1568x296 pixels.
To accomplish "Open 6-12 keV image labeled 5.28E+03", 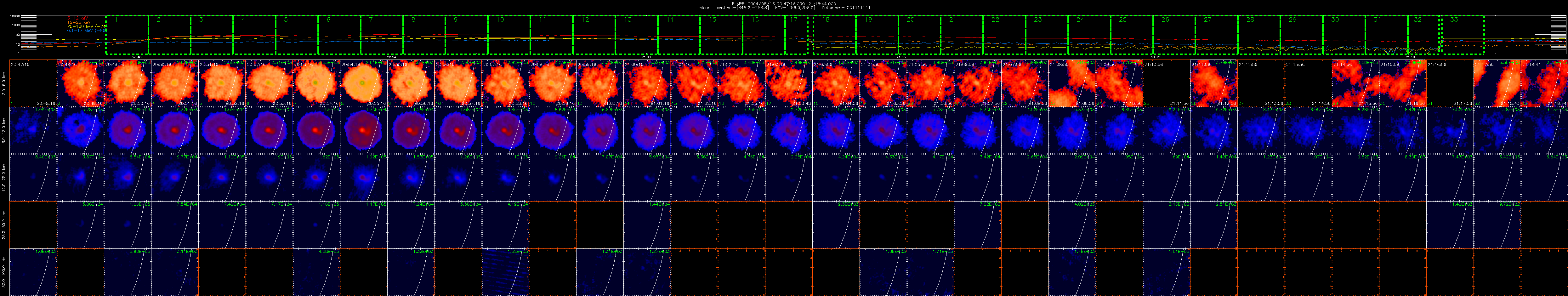I will coord(80,130).
